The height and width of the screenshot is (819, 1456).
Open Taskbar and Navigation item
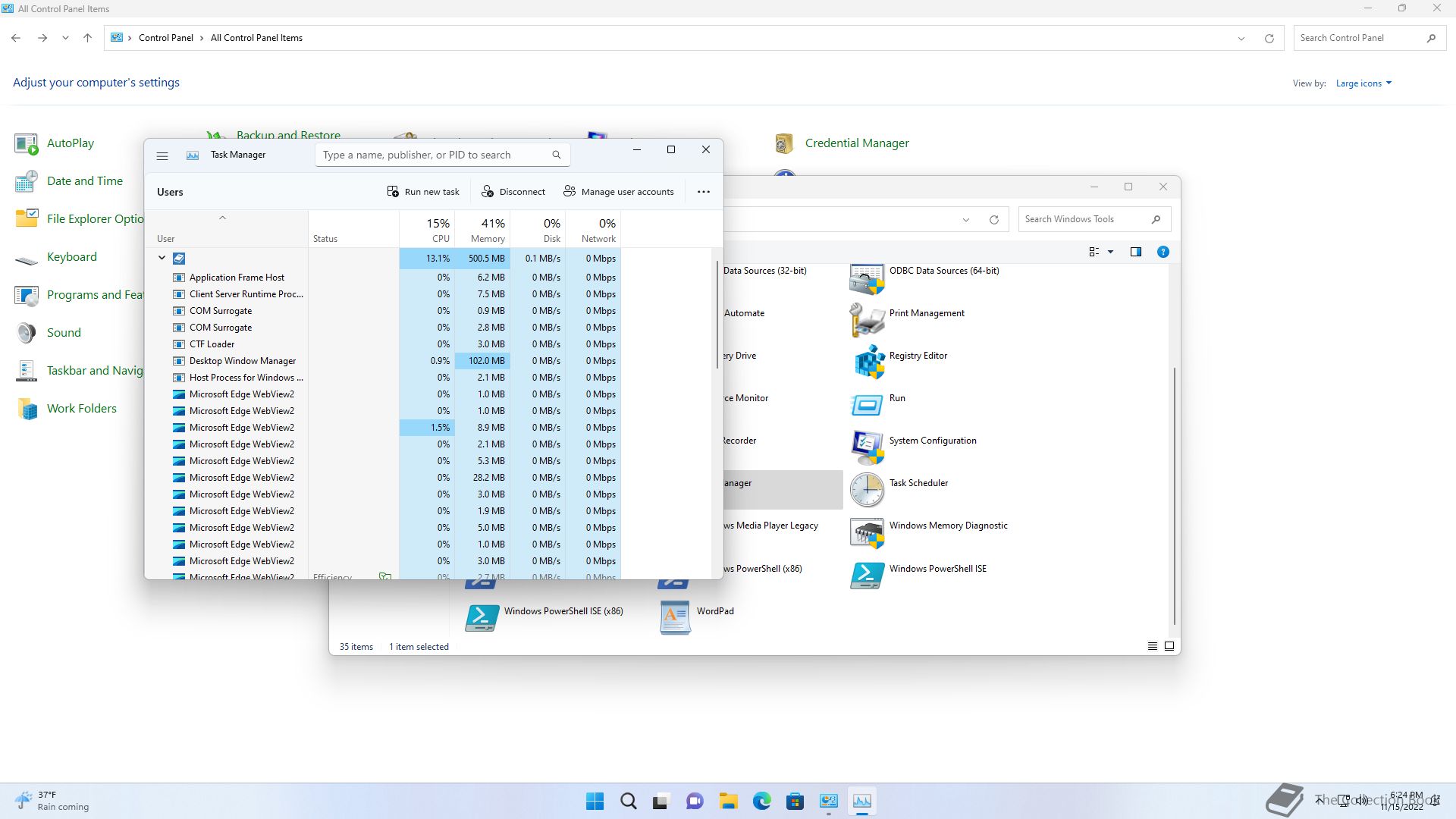[79, 371]
